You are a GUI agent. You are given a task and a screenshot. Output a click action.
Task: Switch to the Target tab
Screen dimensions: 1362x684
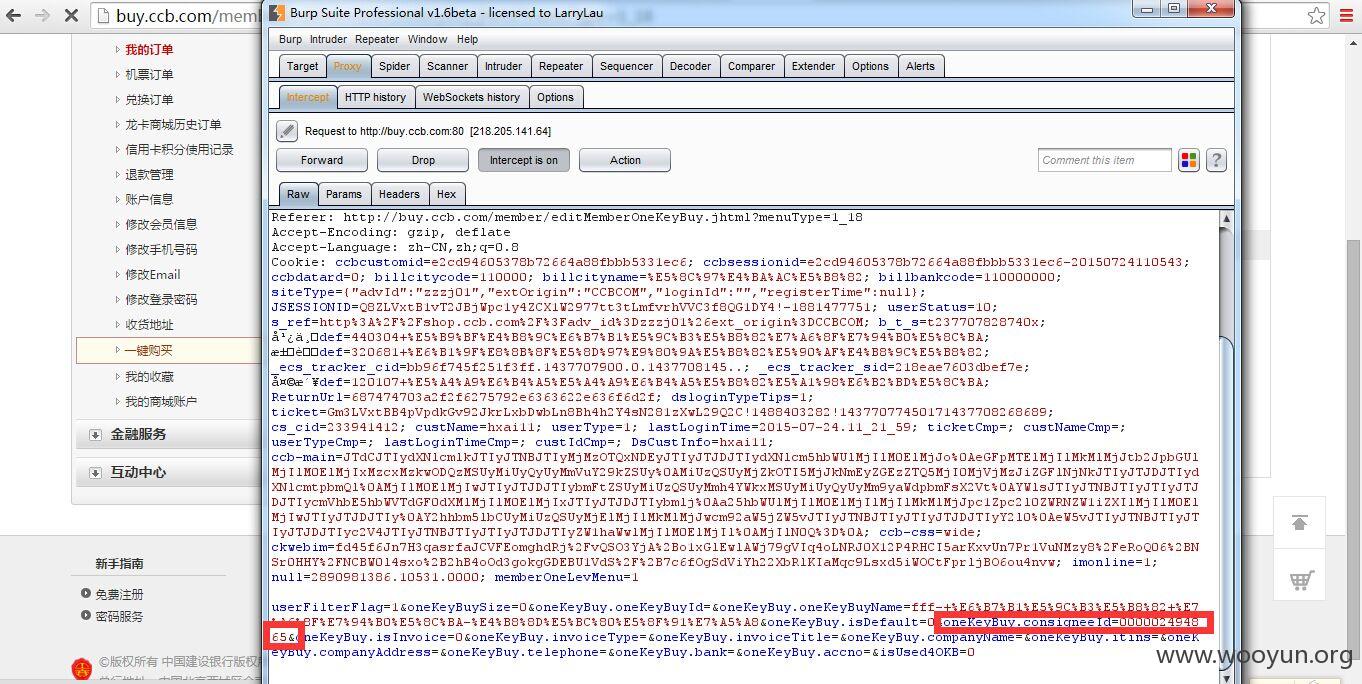(x=302, y=66)
